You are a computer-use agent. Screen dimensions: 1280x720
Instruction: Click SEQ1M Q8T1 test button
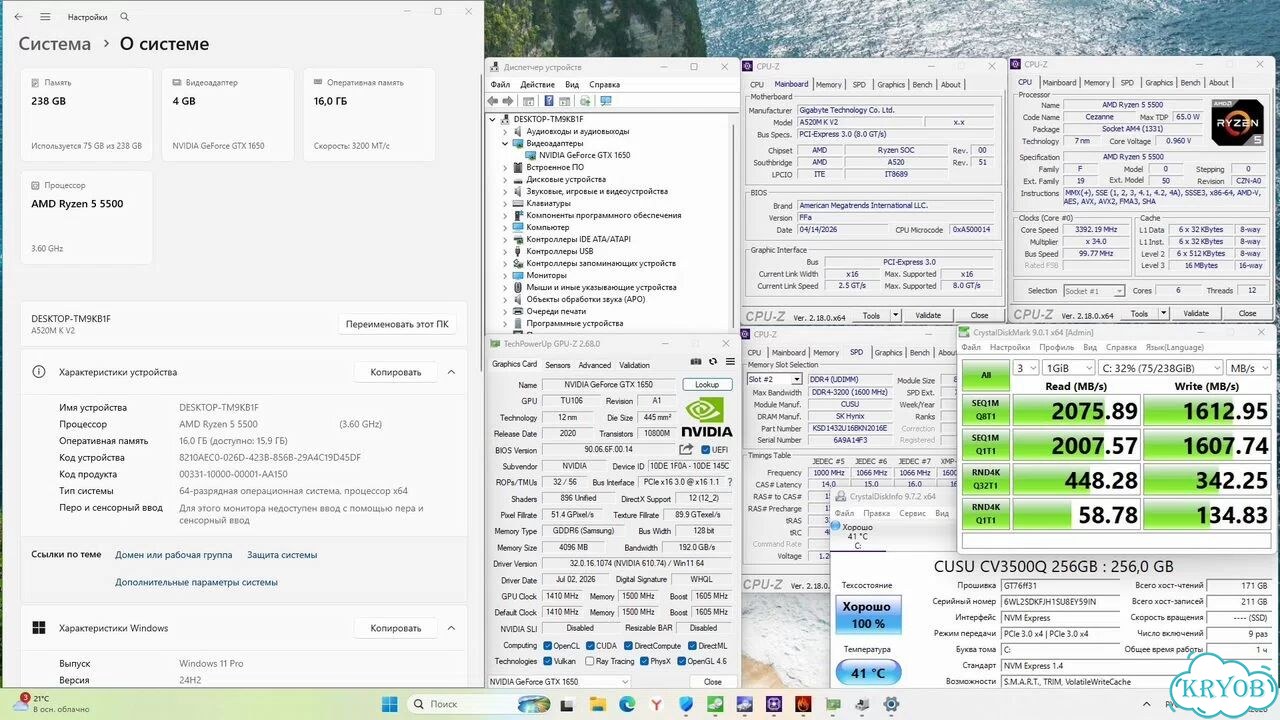point(986,410)
